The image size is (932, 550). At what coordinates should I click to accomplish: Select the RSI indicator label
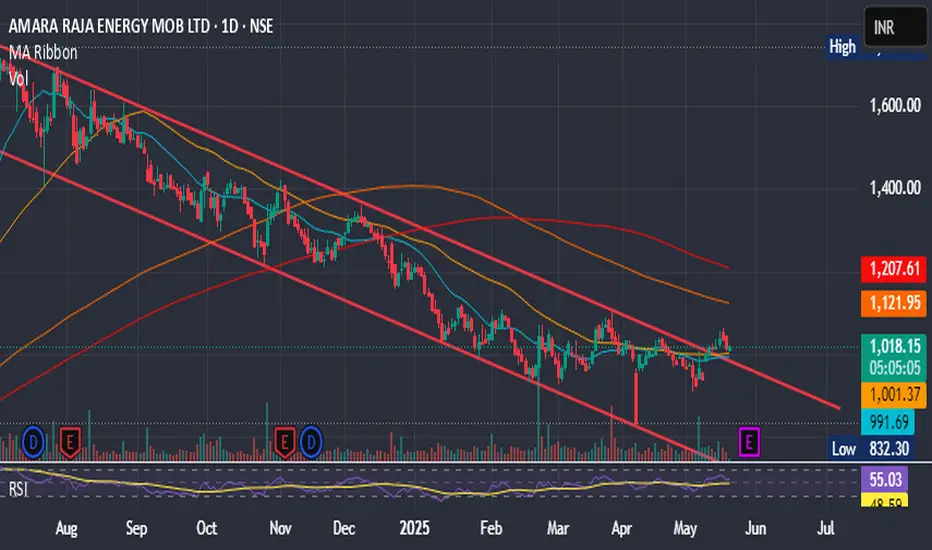click(18, 489)
